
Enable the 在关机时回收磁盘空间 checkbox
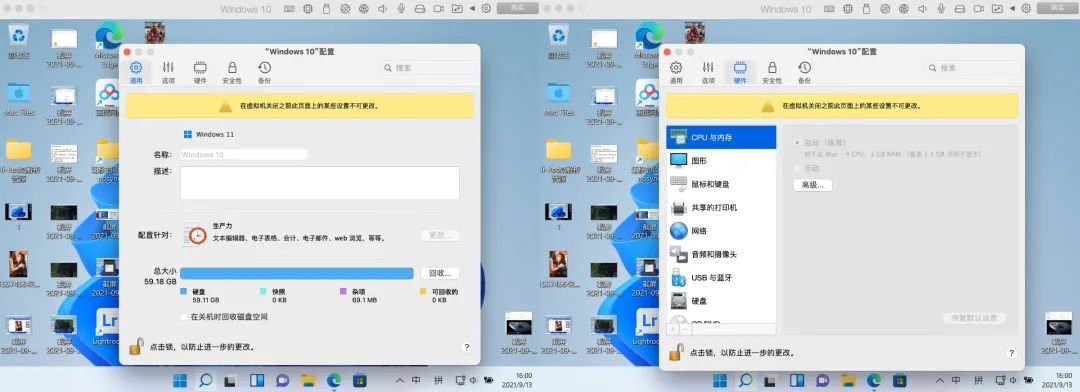184,317
